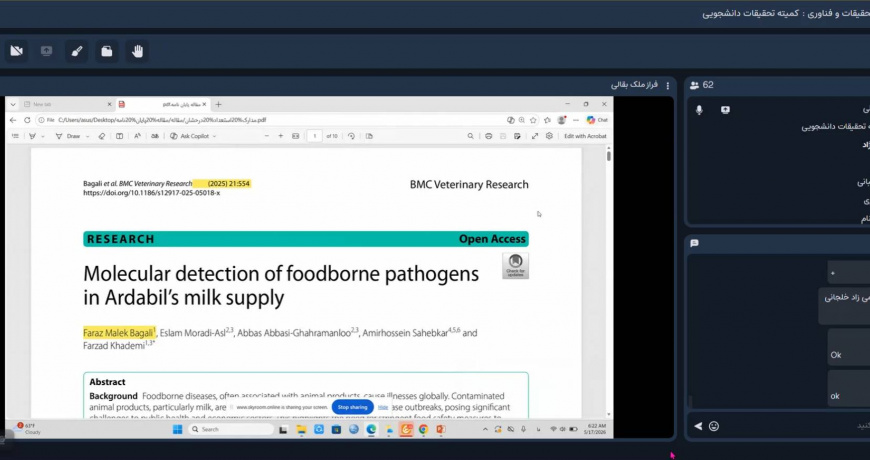This screenshot has height=460, width=870.
Task: Click the address bar with the file path
Action: pyautogui.click(x=272, y=120)
